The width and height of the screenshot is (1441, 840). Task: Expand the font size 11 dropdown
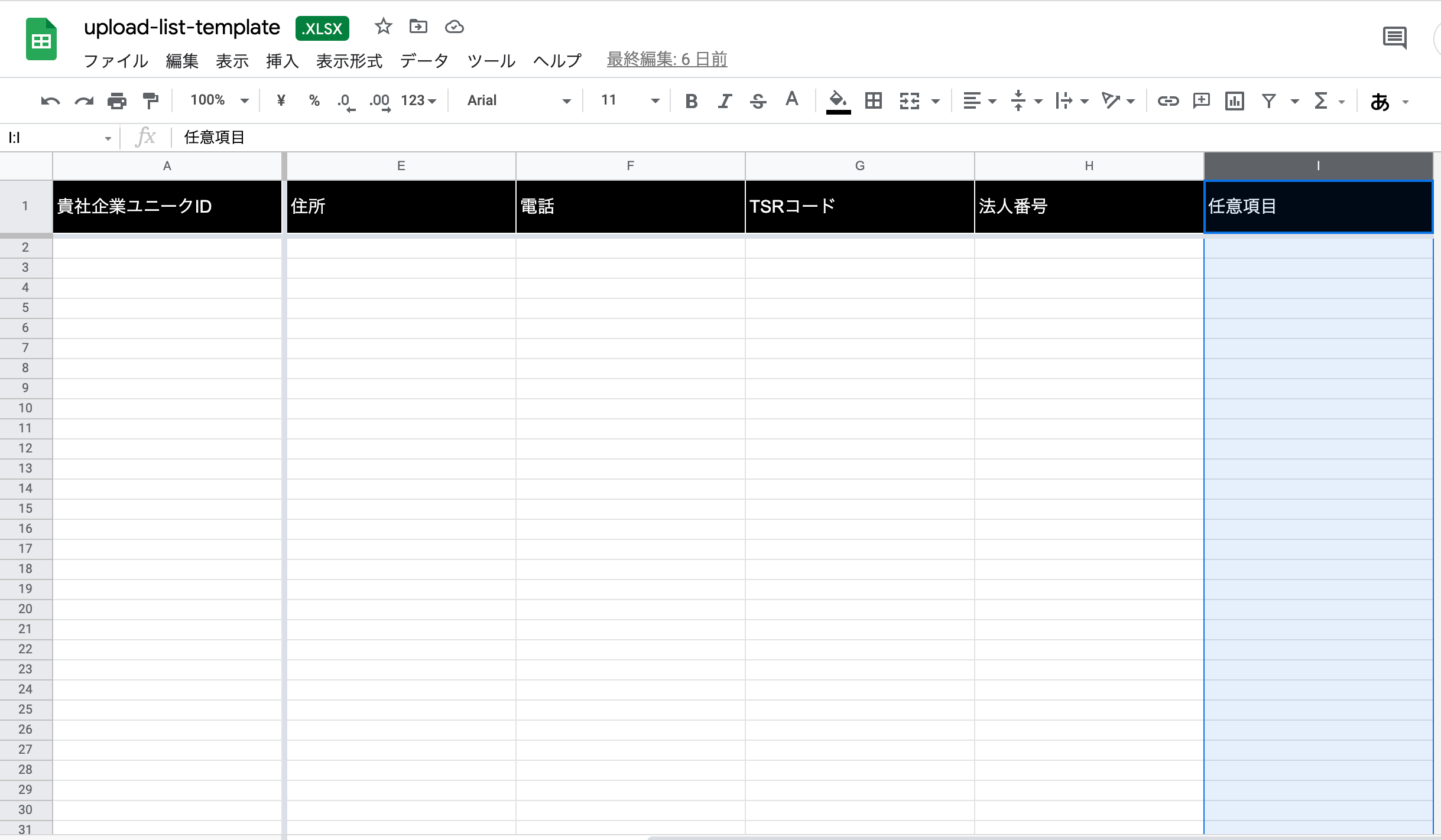[629, 100]
